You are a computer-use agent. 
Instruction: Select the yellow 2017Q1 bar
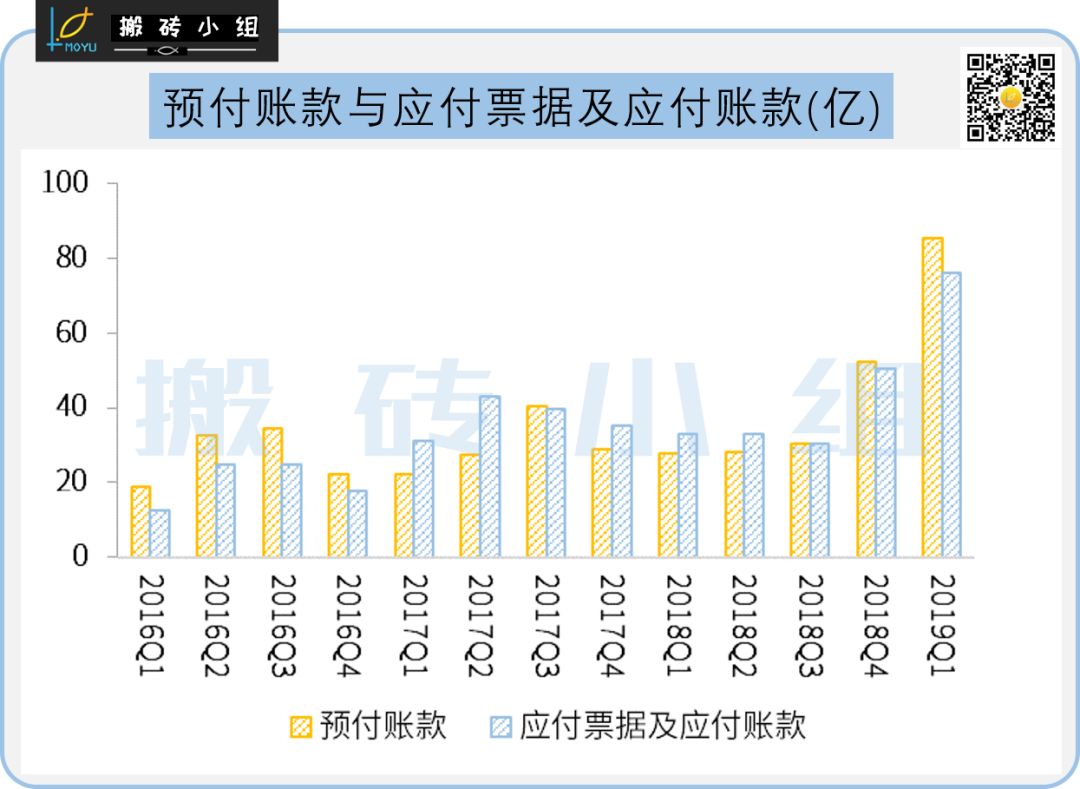(404, 515)
